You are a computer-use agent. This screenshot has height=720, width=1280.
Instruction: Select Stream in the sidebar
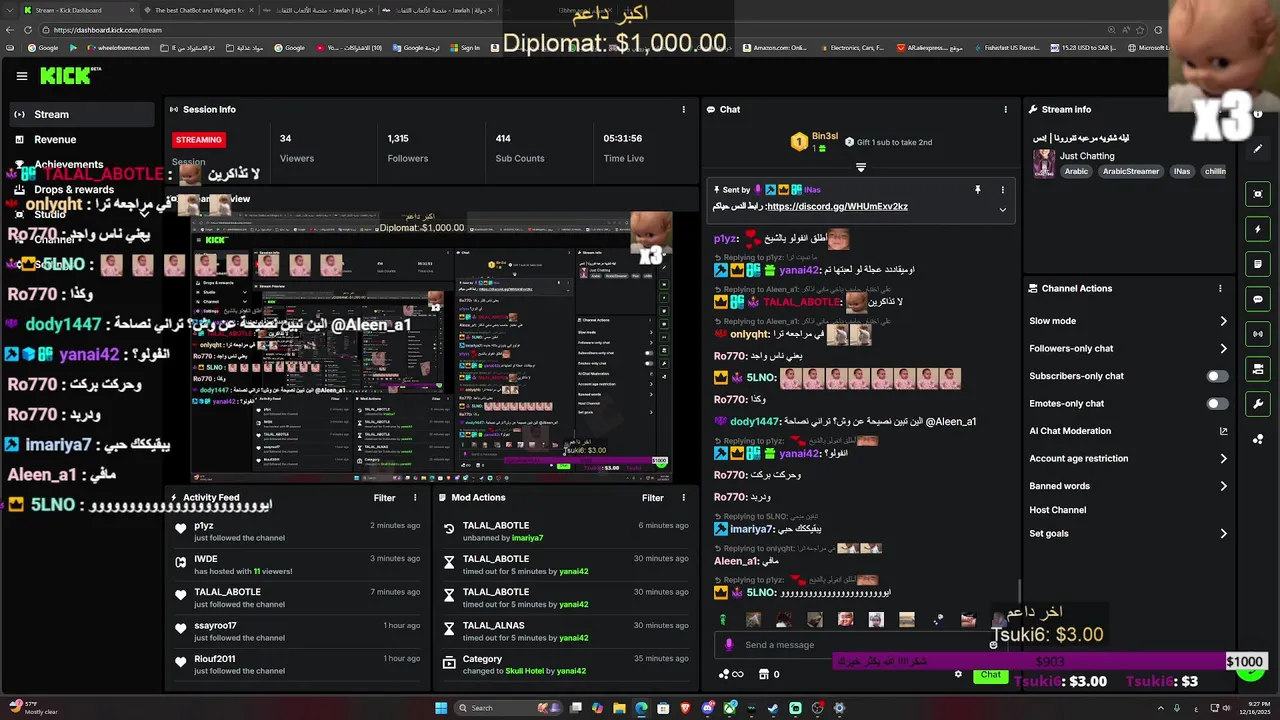click(x=84, y=114)
